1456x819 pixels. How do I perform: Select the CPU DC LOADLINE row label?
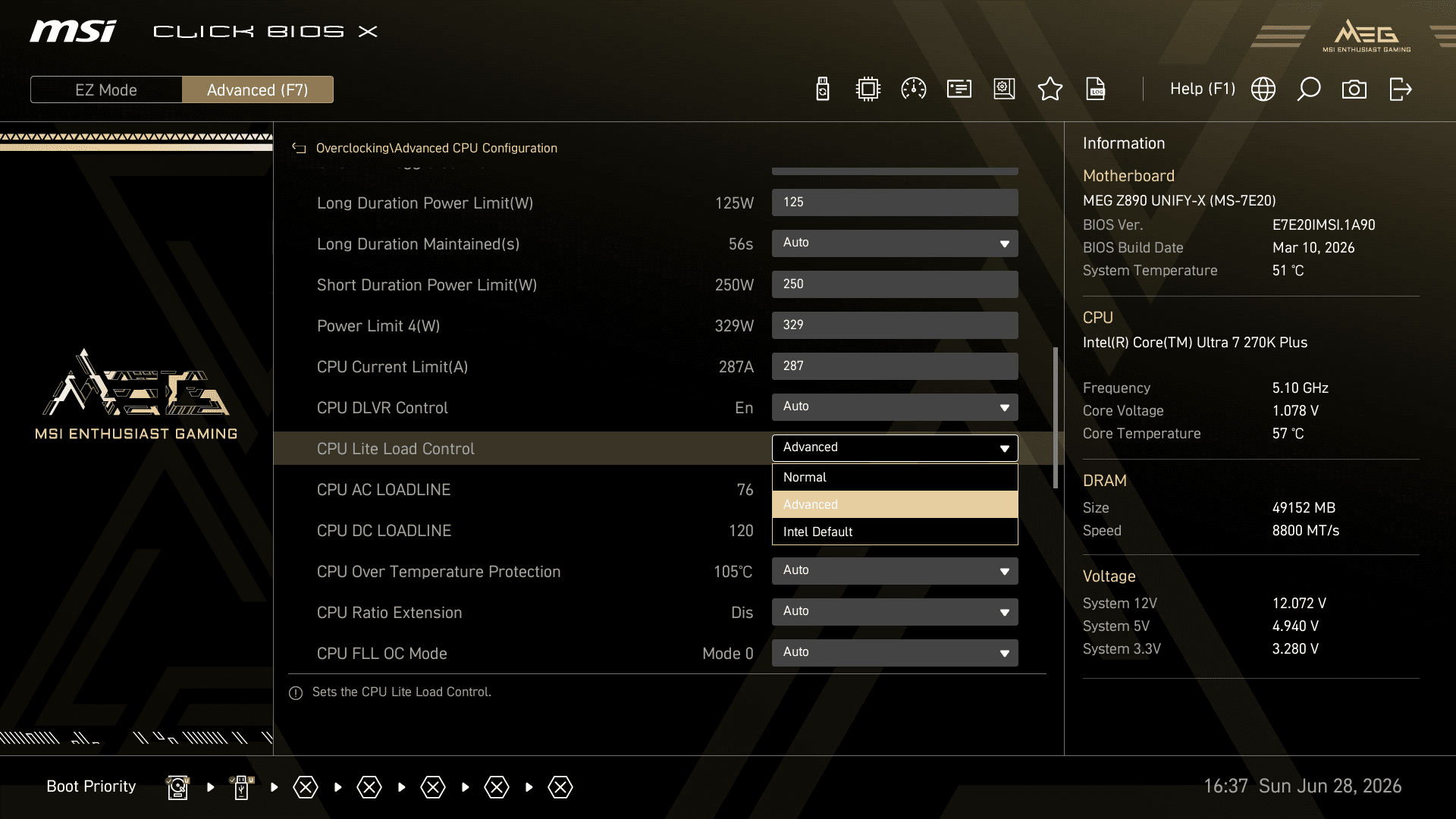point(384,531)
